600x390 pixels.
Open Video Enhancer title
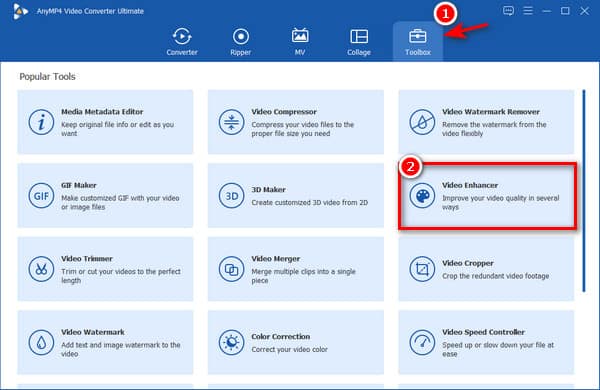tap(470, 185)
